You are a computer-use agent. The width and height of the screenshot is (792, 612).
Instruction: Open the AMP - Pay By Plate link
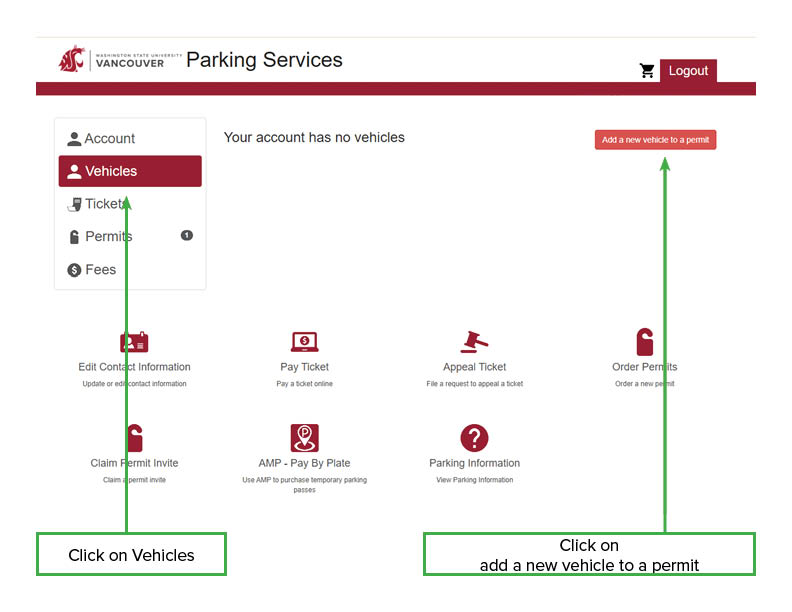pos(305,463)
